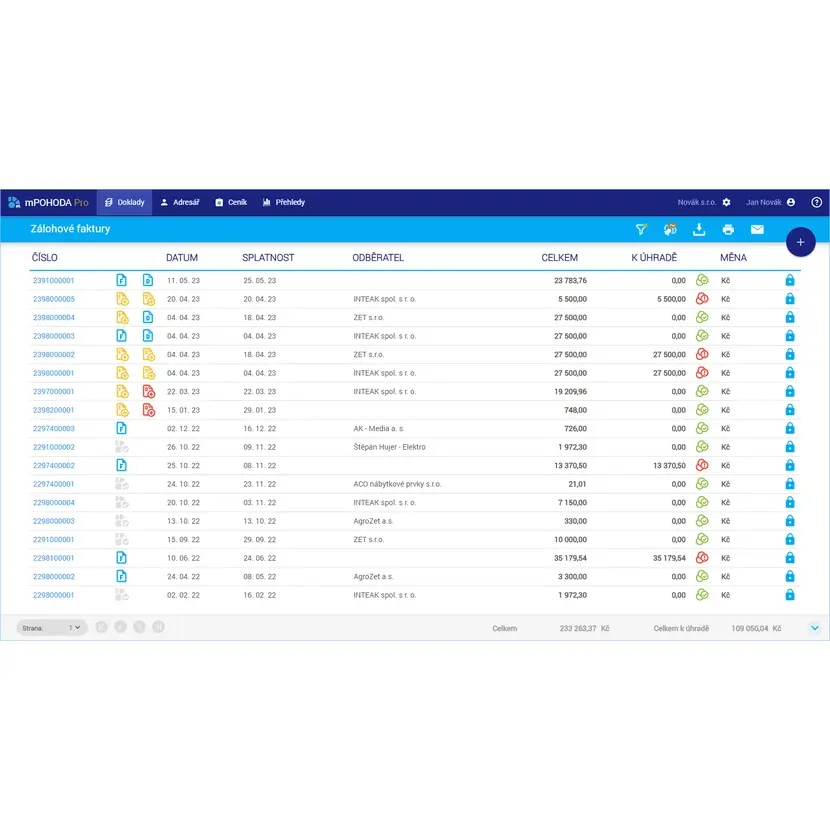Open invoice number 2397000001
Screen dimensions: 830x830
click(54, 392)
